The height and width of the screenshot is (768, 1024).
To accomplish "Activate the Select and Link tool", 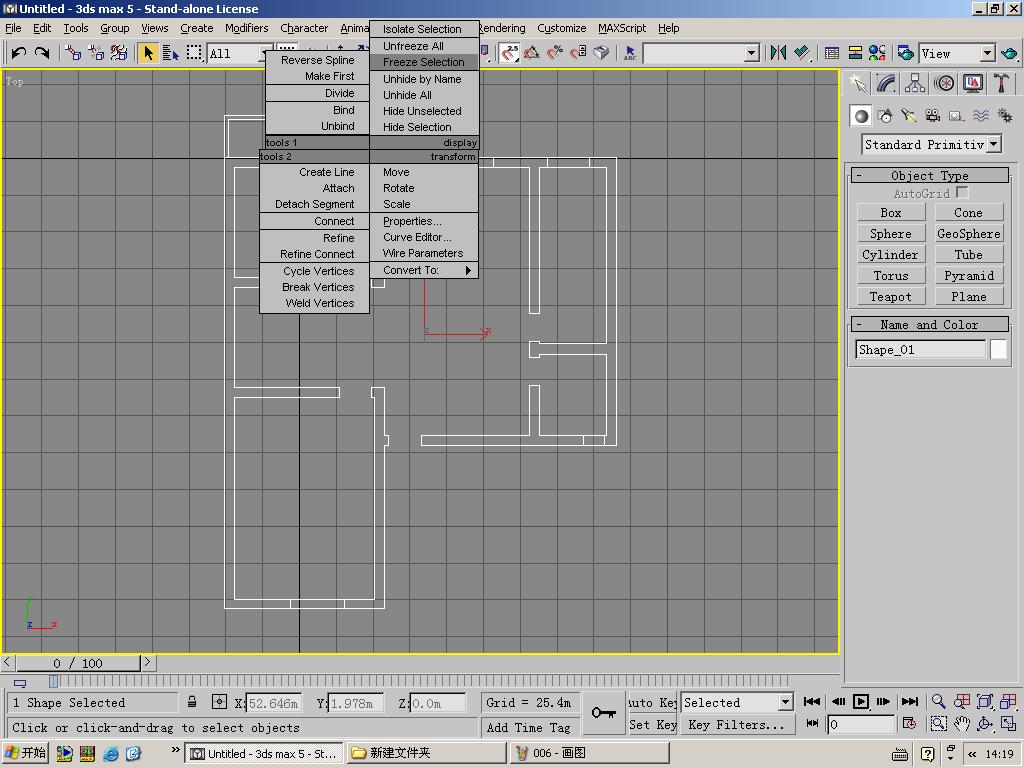I will pyautogui.click(x=73, y=53).
